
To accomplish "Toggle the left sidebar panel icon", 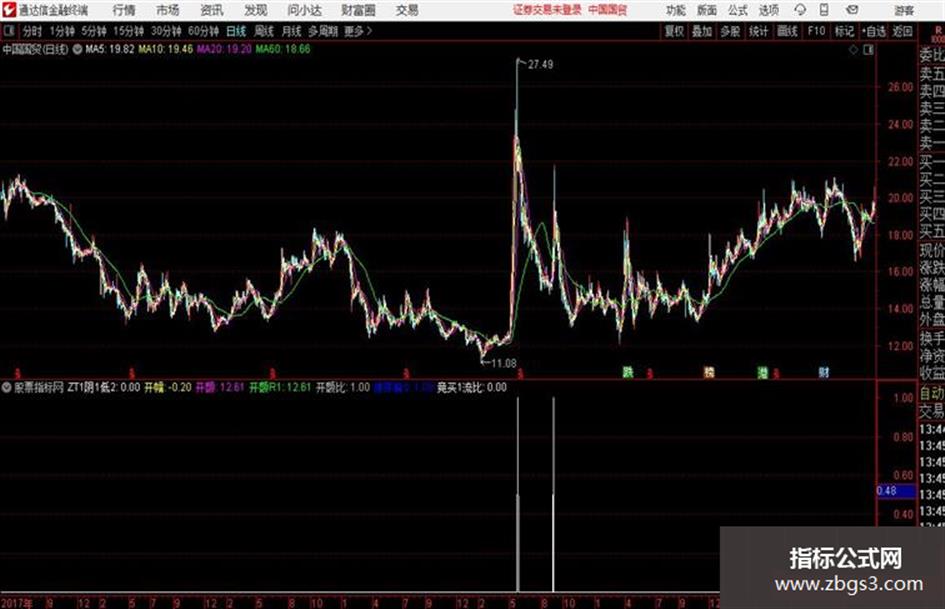I will 9,31.
